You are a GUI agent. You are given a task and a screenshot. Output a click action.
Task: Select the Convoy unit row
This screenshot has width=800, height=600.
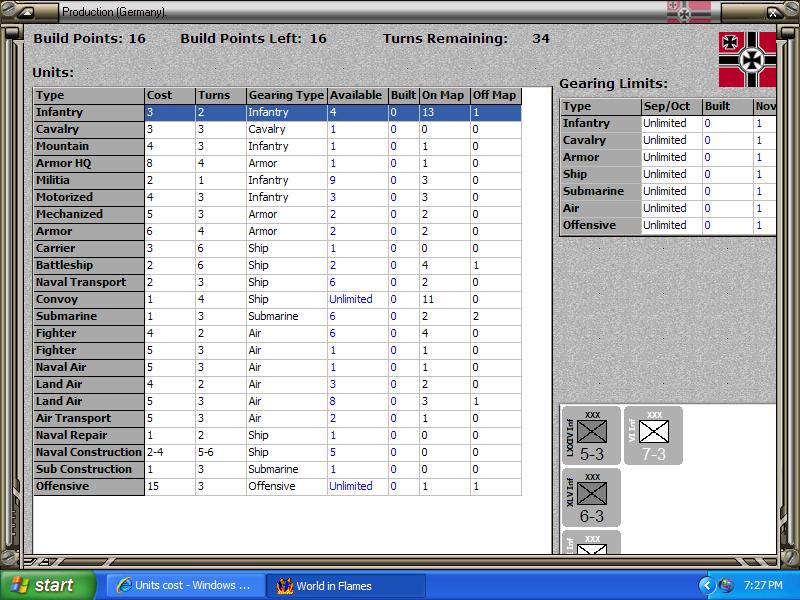278,299
